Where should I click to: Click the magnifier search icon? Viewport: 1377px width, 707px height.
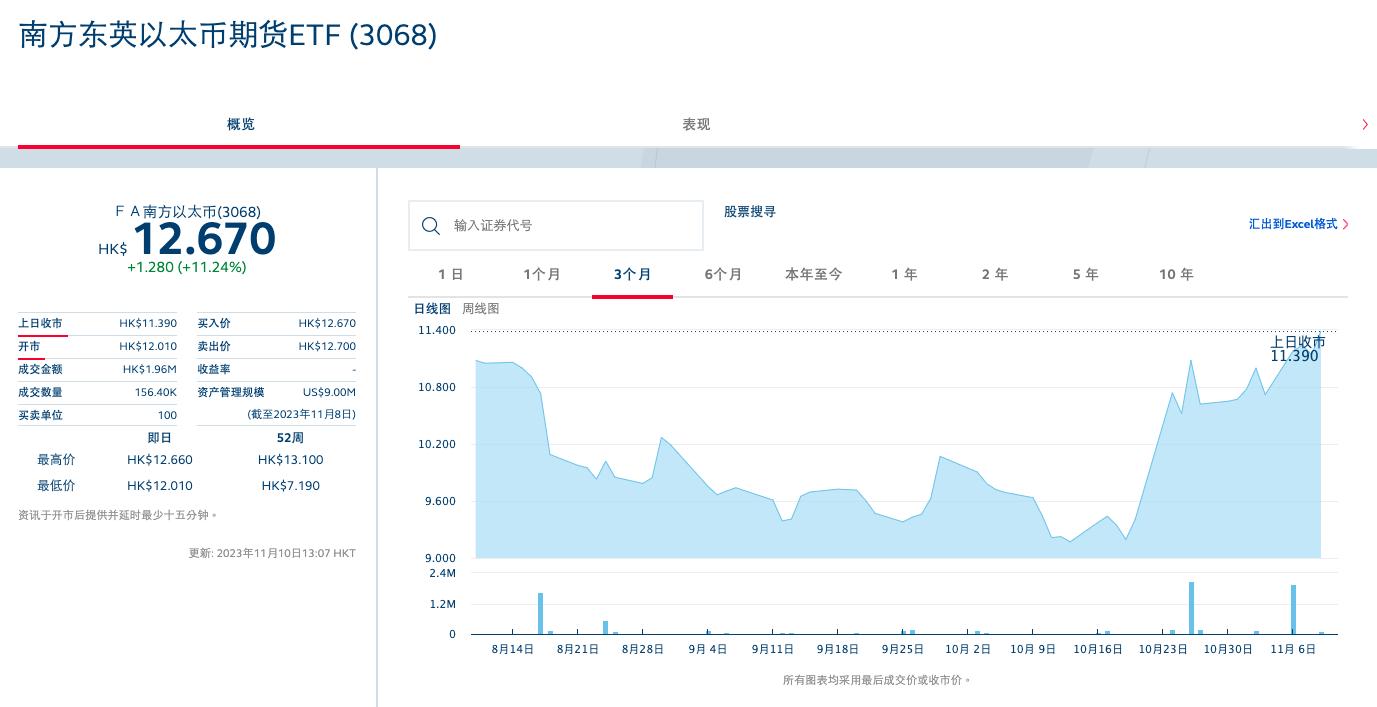point(431,226)
